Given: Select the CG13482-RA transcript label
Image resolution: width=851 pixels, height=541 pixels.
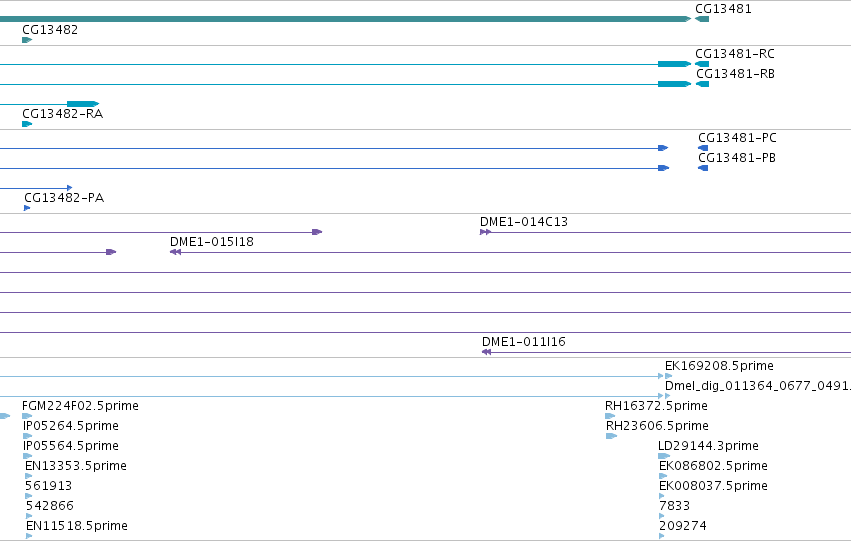Looking at the screenshot, I should [x=62, y=114].
